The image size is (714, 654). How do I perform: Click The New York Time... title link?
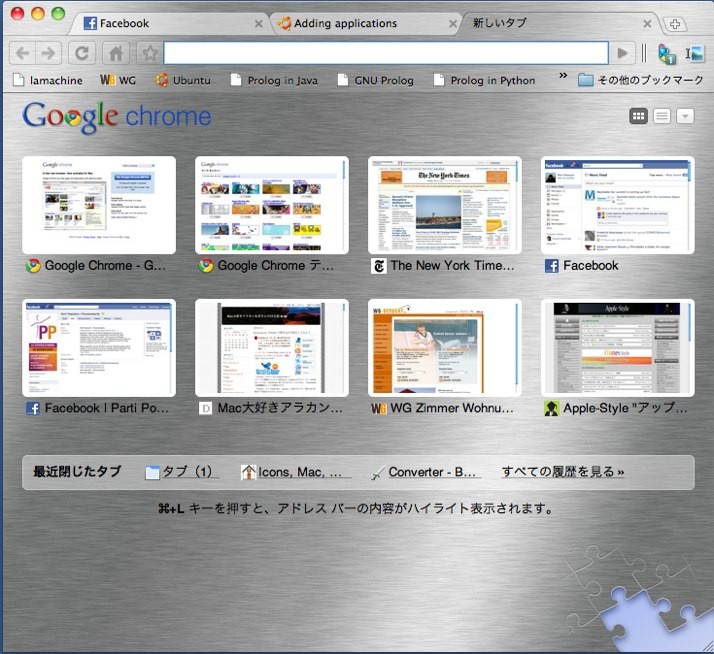point(453,266)
